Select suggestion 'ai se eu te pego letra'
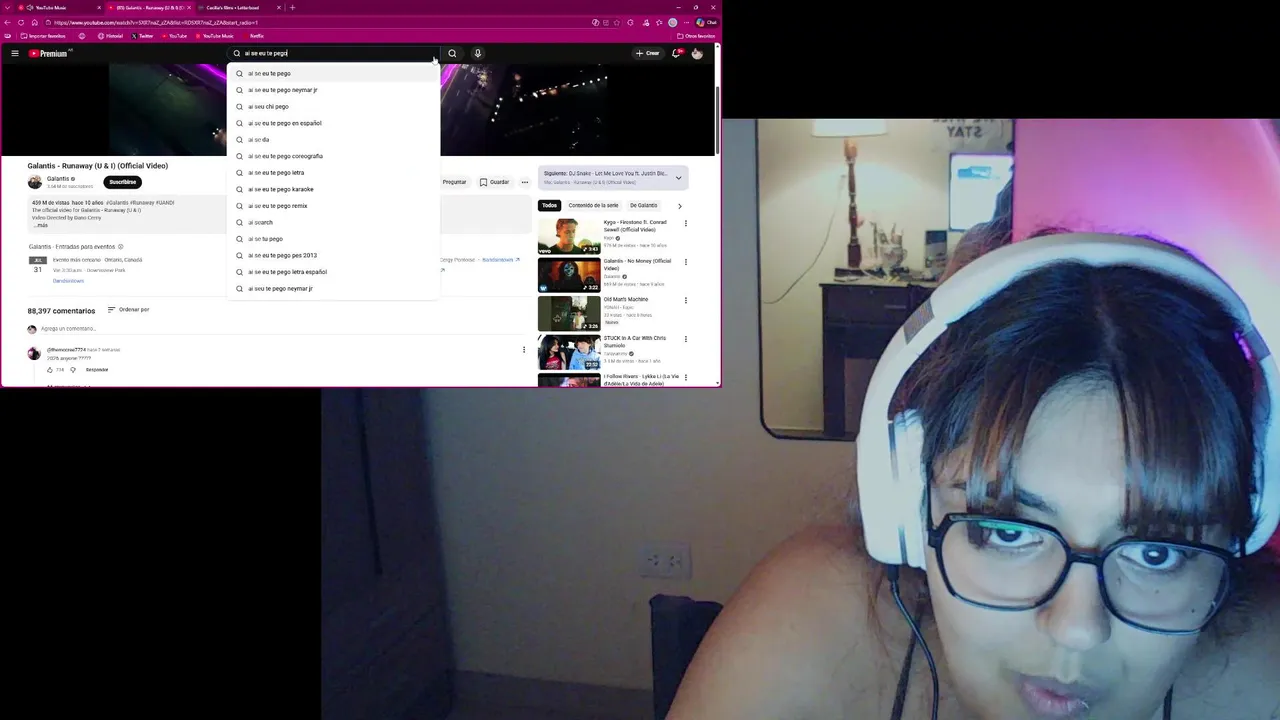This screenshot has width=1280, height=720. [x=333, y=172]
